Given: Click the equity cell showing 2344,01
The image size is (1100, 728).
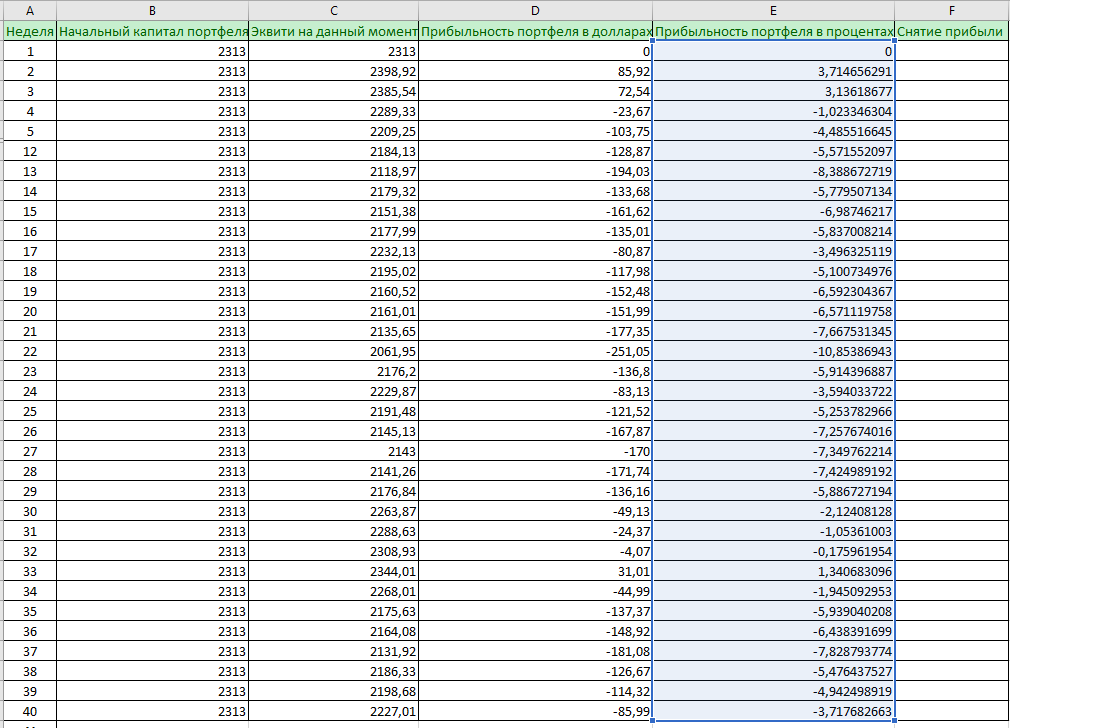Looking at the screenshot, I should pos(333,571).
